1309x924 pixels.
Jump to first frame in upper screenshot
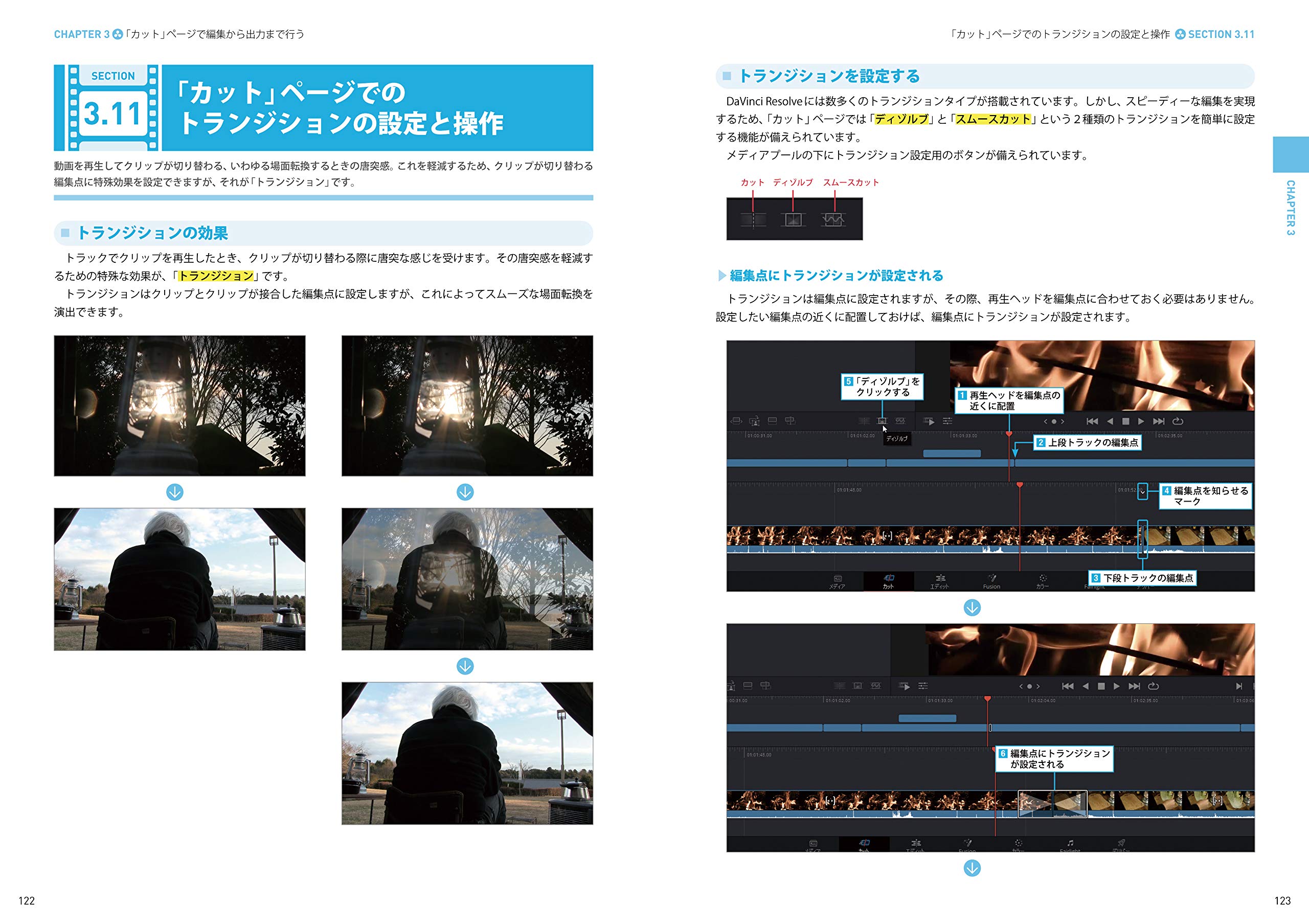tap(1092, 421)
